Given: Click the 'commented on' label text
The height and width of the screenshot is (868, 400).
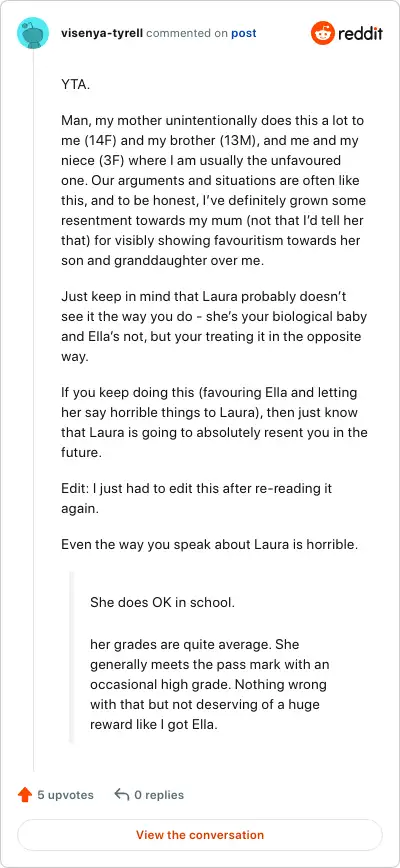Looking at the screenshot, I should pos(187,33).
